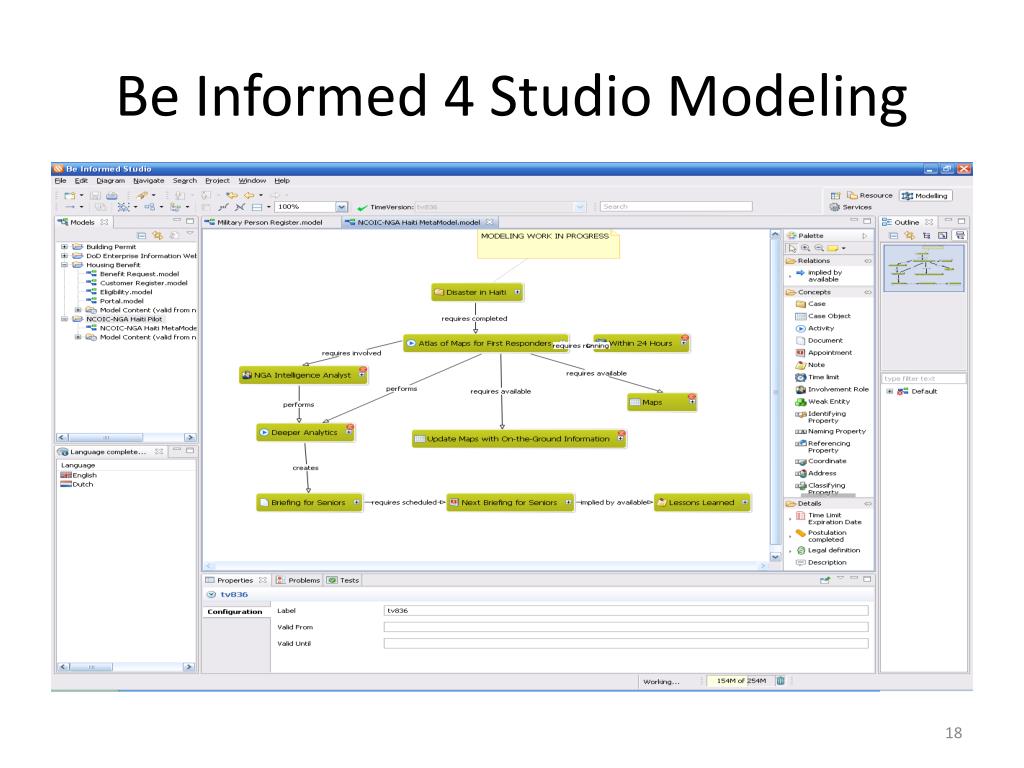Open the File menu
This screenshot has height=768, width=1024.
[x=61, y=181]
